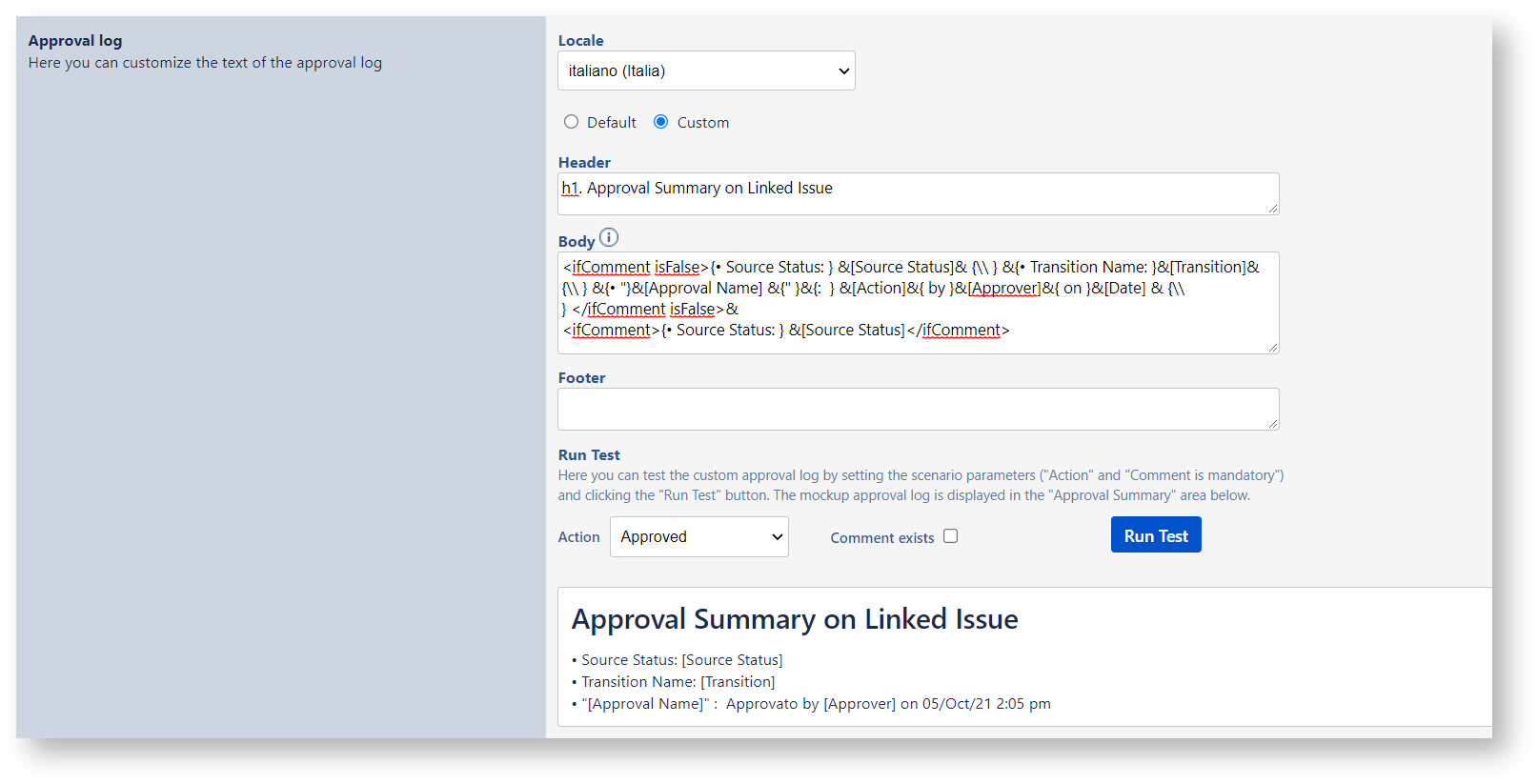Click the 'Default' option label text
1538x784 pixels.
point(611,123)
